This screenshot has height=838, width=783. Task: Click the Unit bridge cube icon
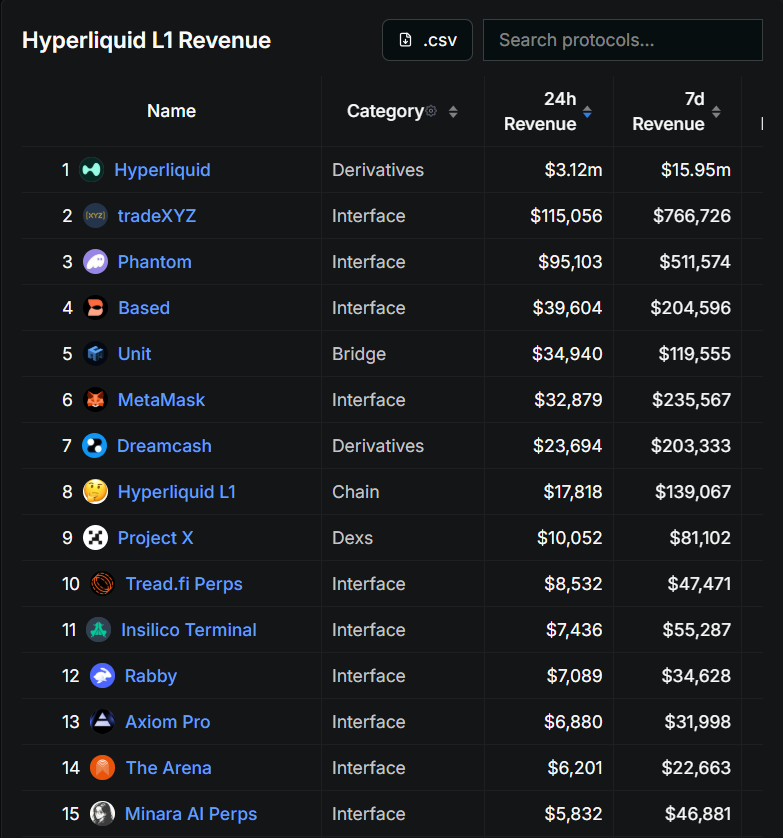[x=95, y=354]
